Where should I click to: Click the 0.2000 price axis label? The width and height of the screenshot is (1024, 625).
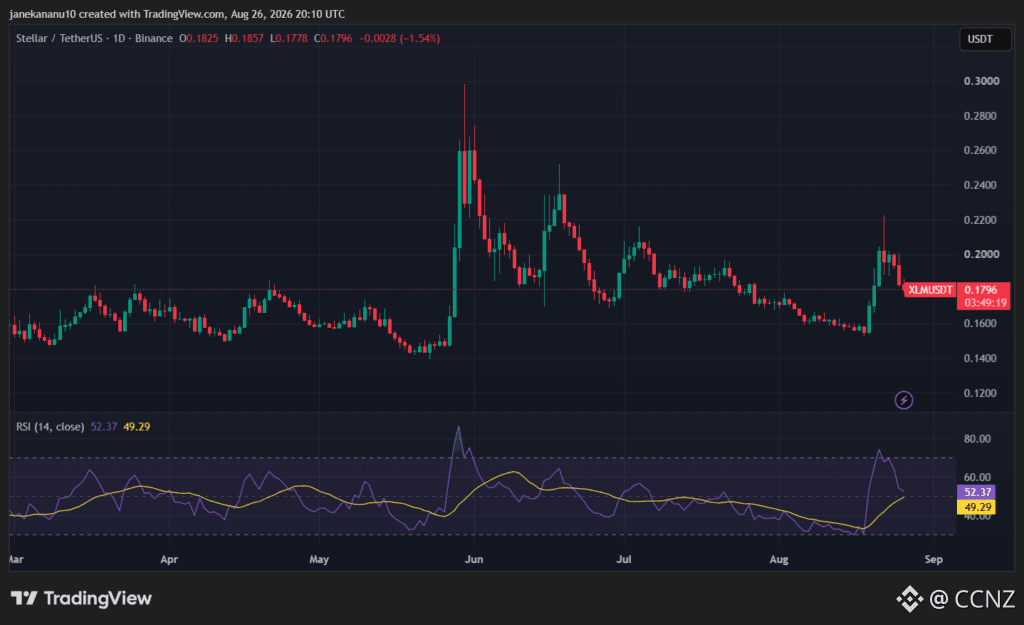tap(982, 254)
